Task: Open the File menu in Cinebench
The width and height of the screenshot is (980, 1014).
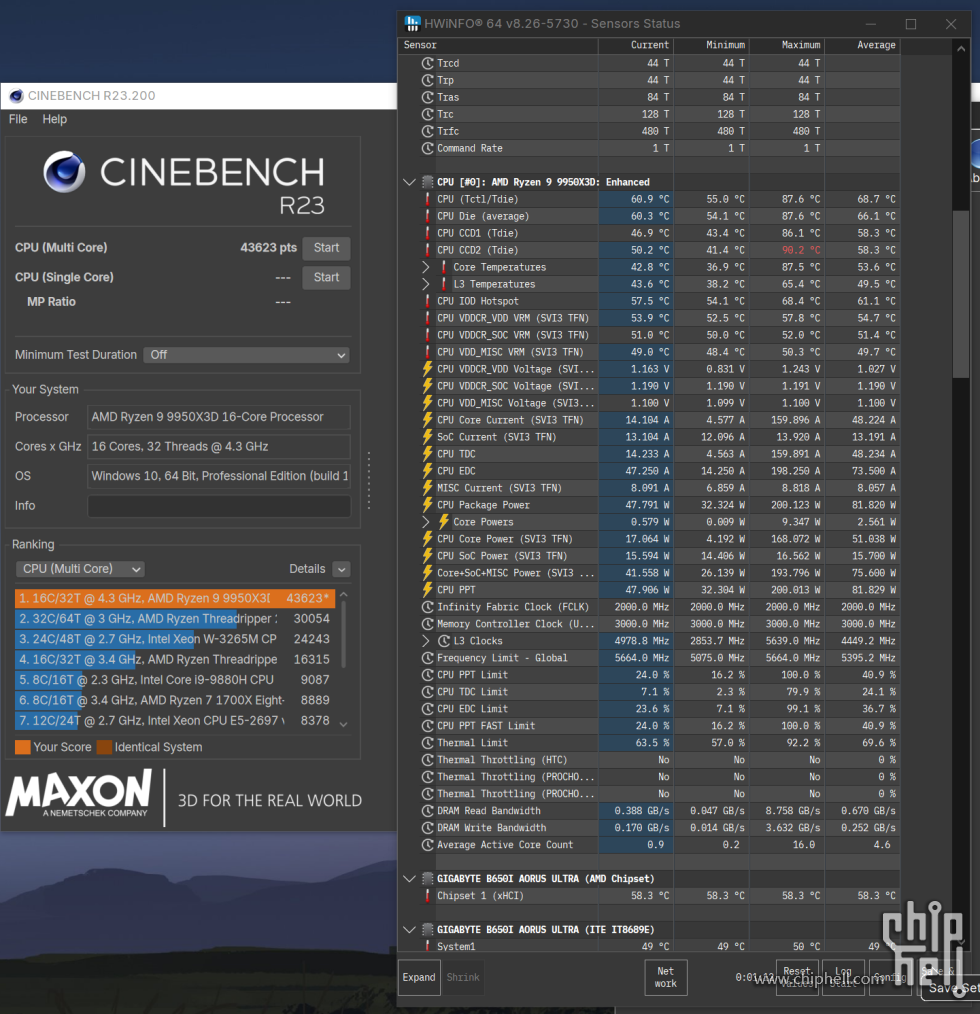Action: pyautogui.click(x=18, y=120)
